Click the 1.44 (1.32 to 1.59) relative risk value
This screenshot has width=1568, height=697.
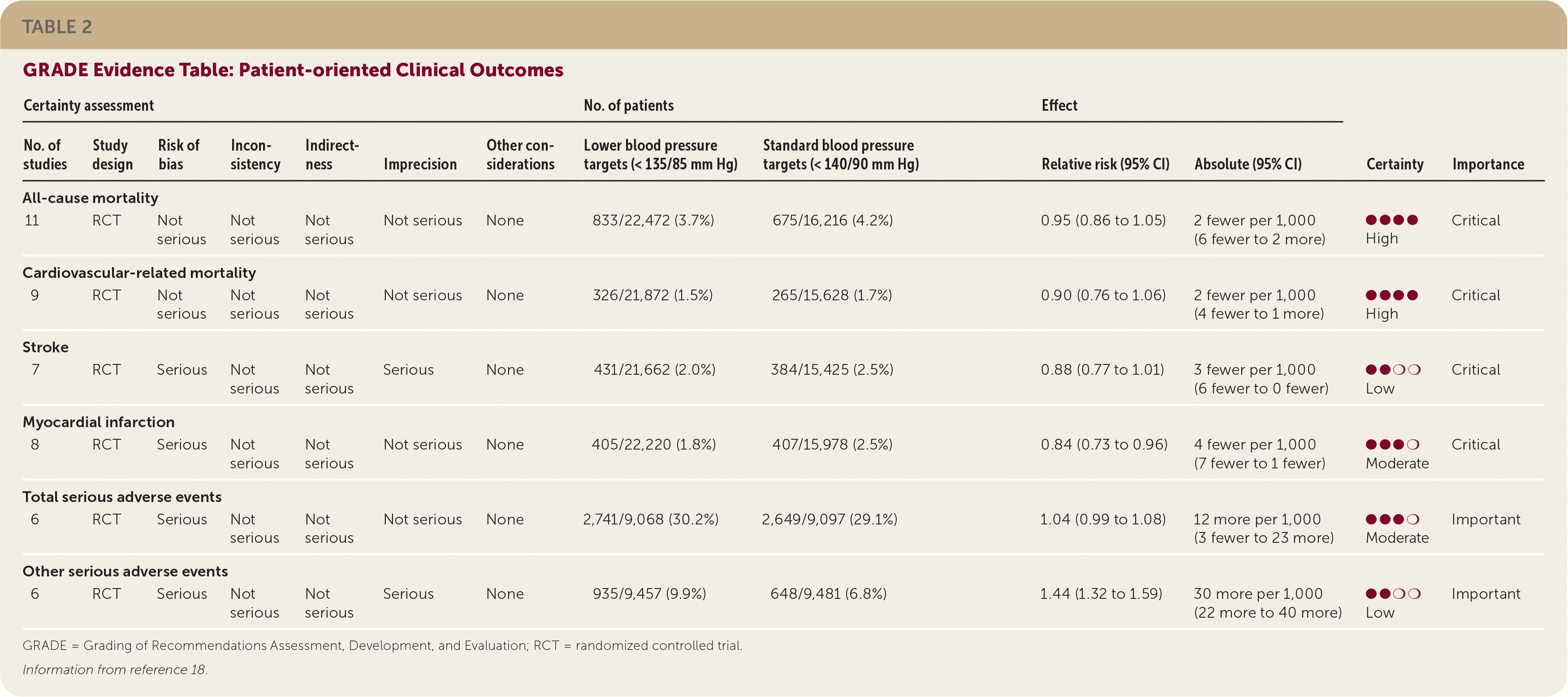[1101, 593]
